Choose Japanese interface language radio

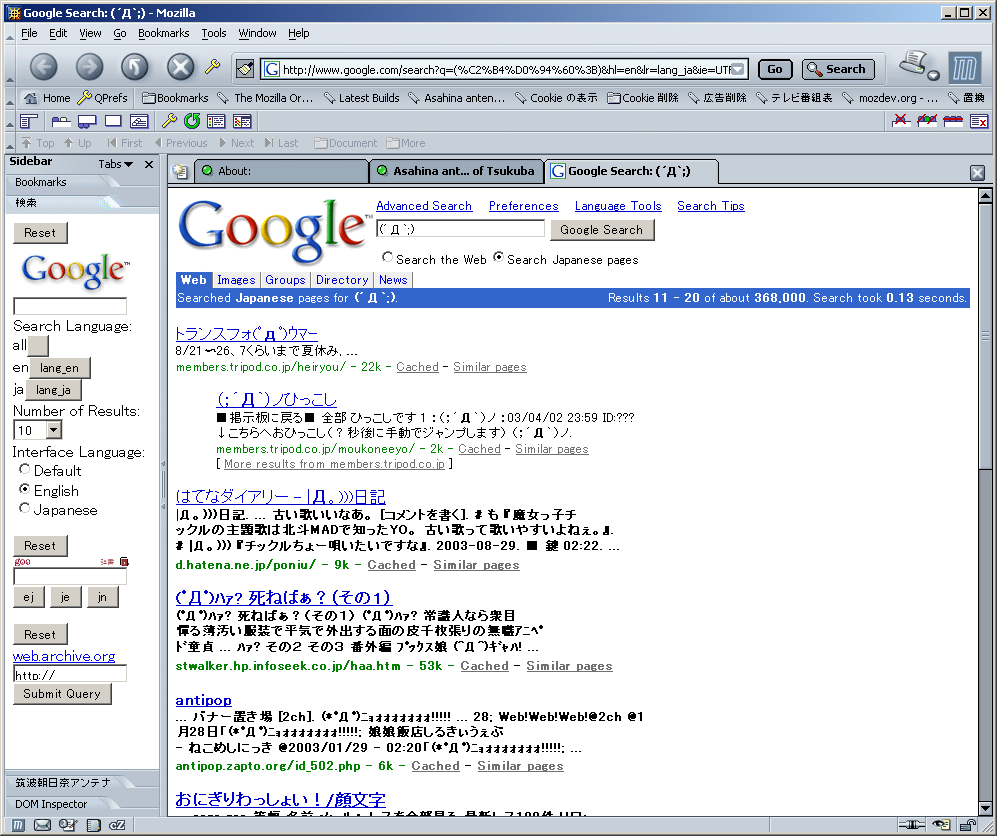point(25,508)
